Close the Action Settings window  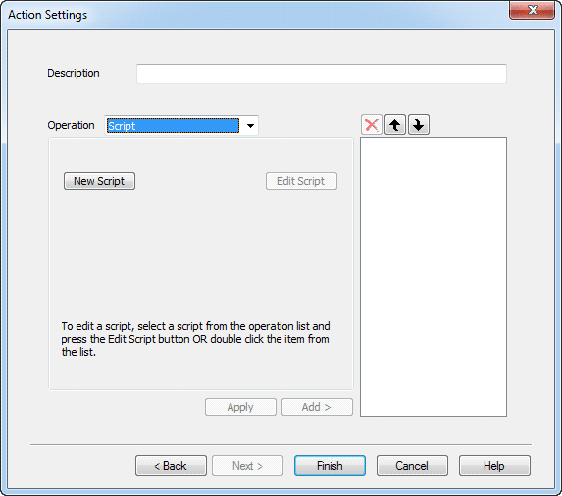pyautogui.click(x=532, y=11)
